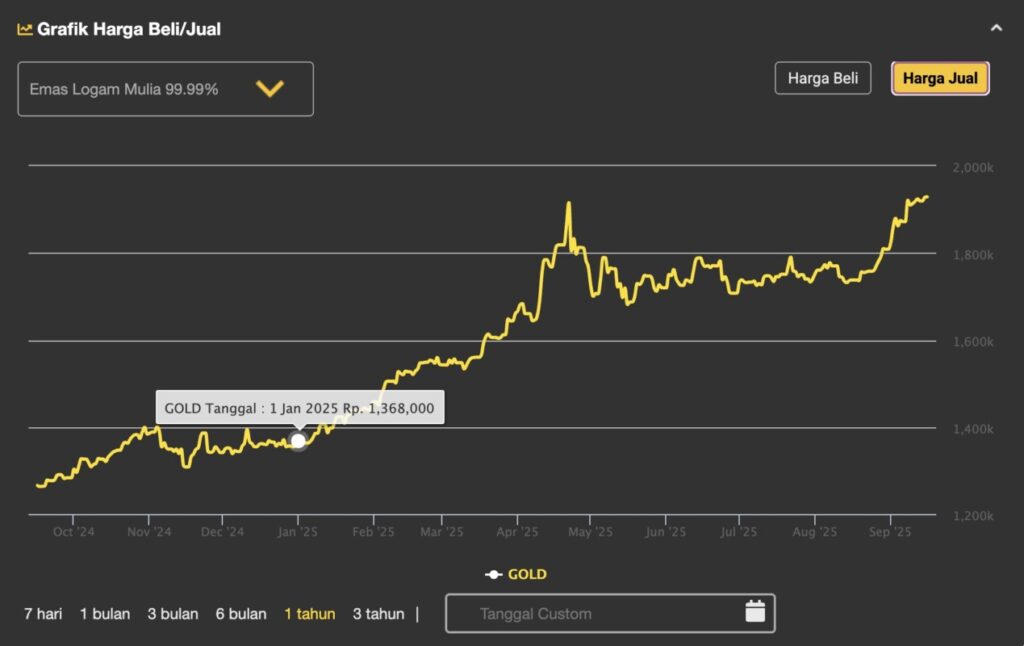Choose the 3 tahun time range
This screenshot has height=646, width=1024.
coord(378,614)
